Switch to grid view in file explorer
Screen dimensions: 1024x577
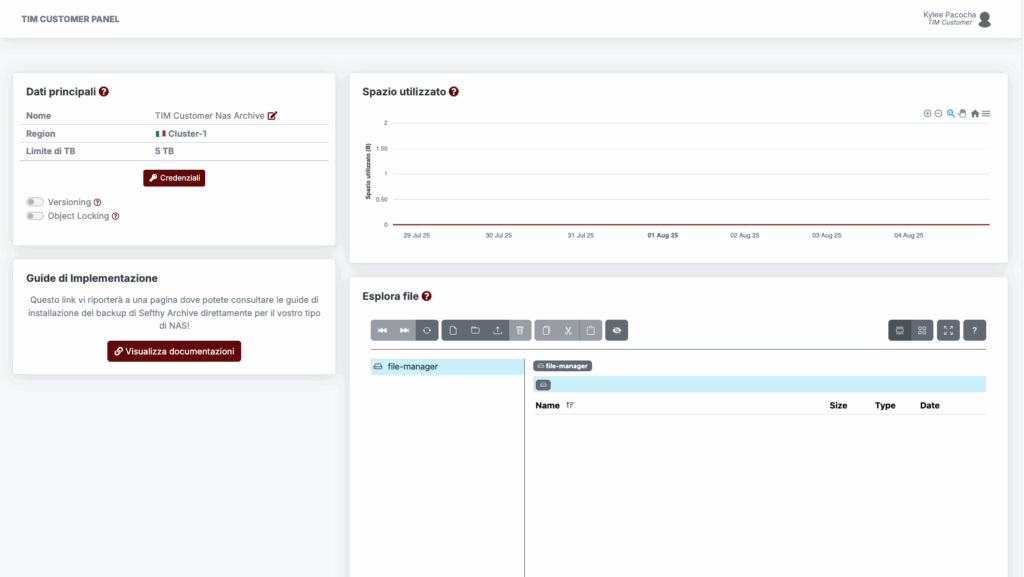(x=922, y=330)
